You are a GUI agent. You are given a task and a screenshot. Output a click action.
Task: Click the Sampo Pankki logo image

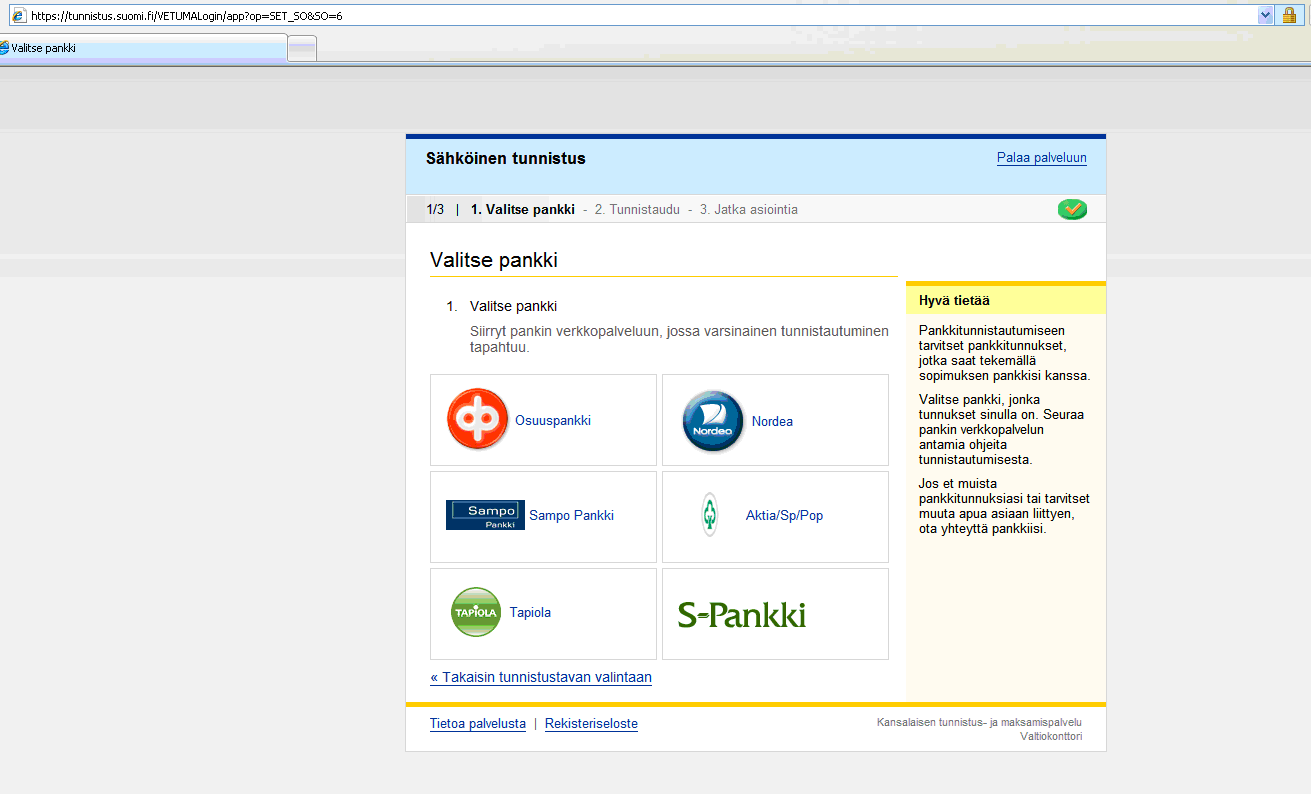pos(485,515)
